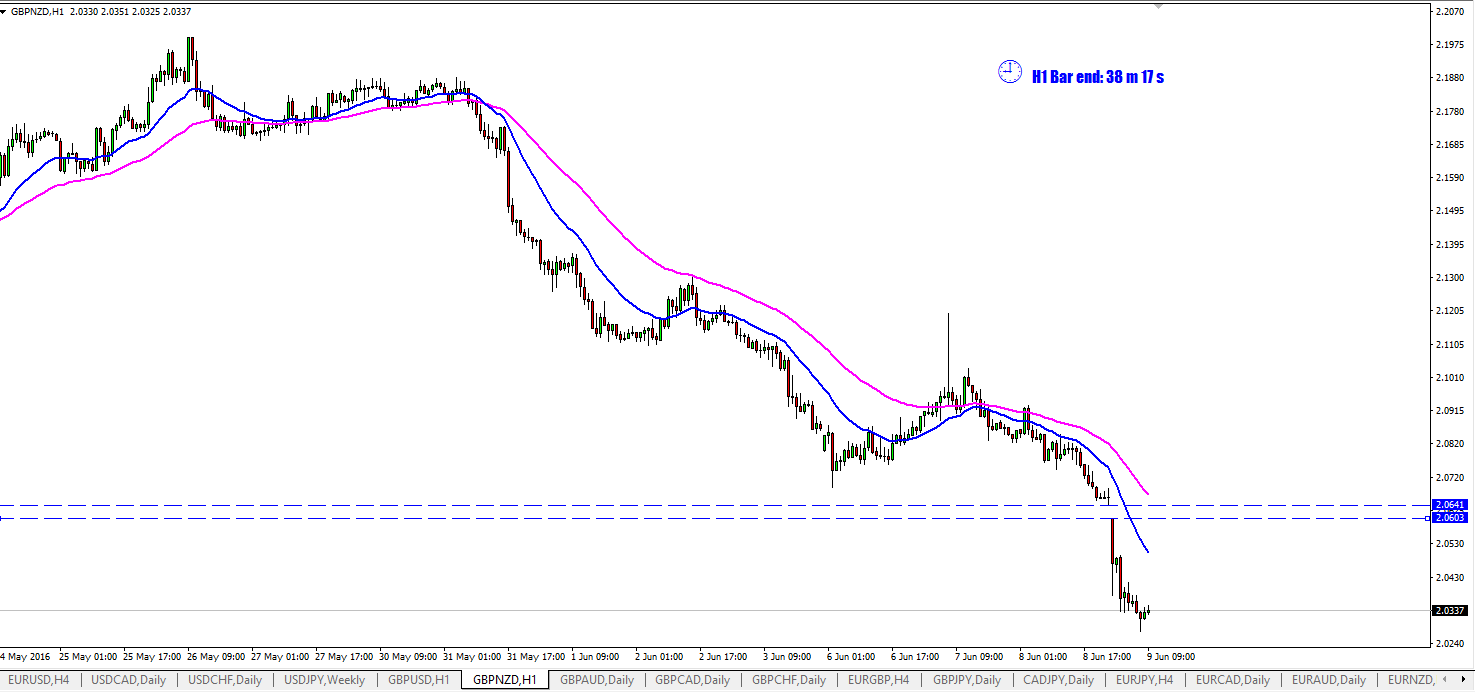The image size is (1475, 692).
Task: Select the GBPCHF,Daily tab
Action: click(789, 680)
